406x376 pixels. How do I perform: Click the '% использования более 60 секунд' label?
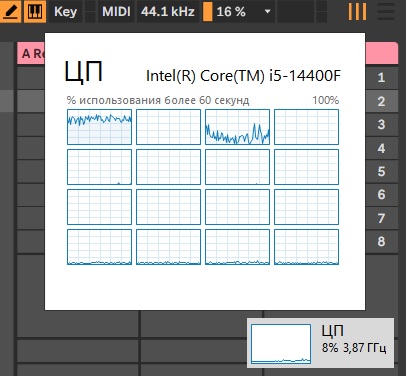pos(158,100)
